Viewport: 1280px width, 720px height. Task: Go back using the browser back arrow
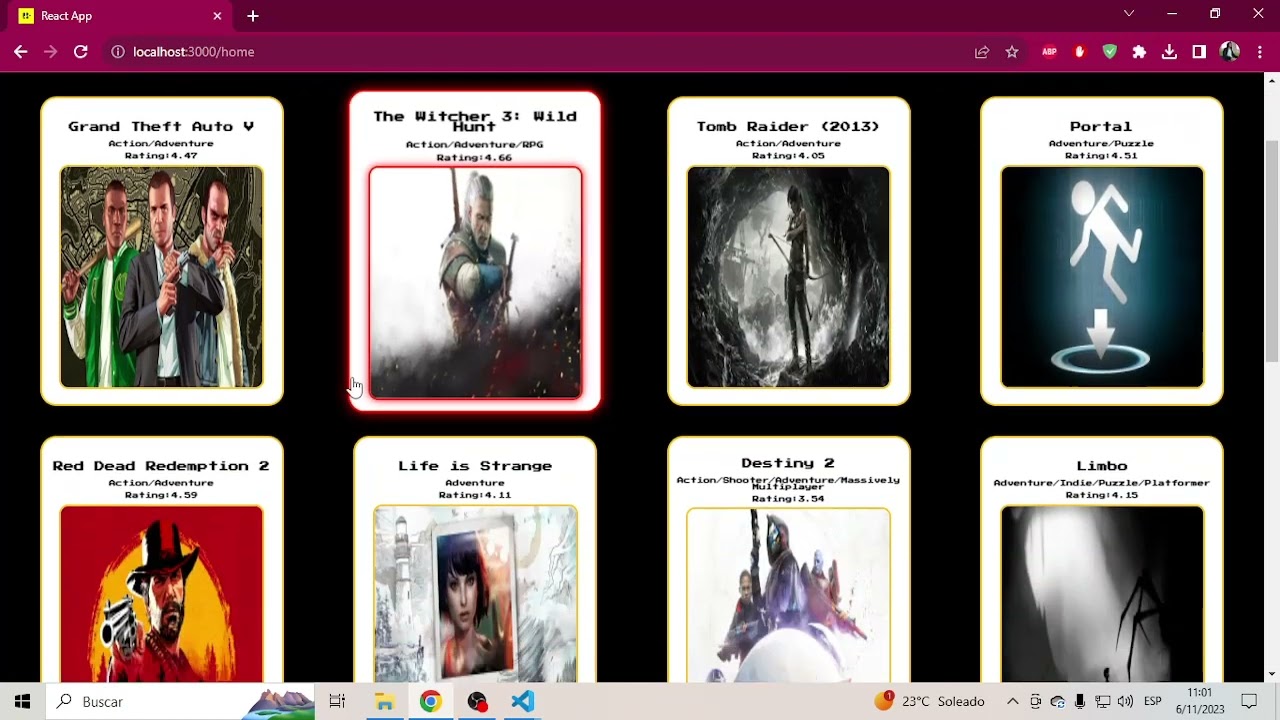[x=21, y=52]
